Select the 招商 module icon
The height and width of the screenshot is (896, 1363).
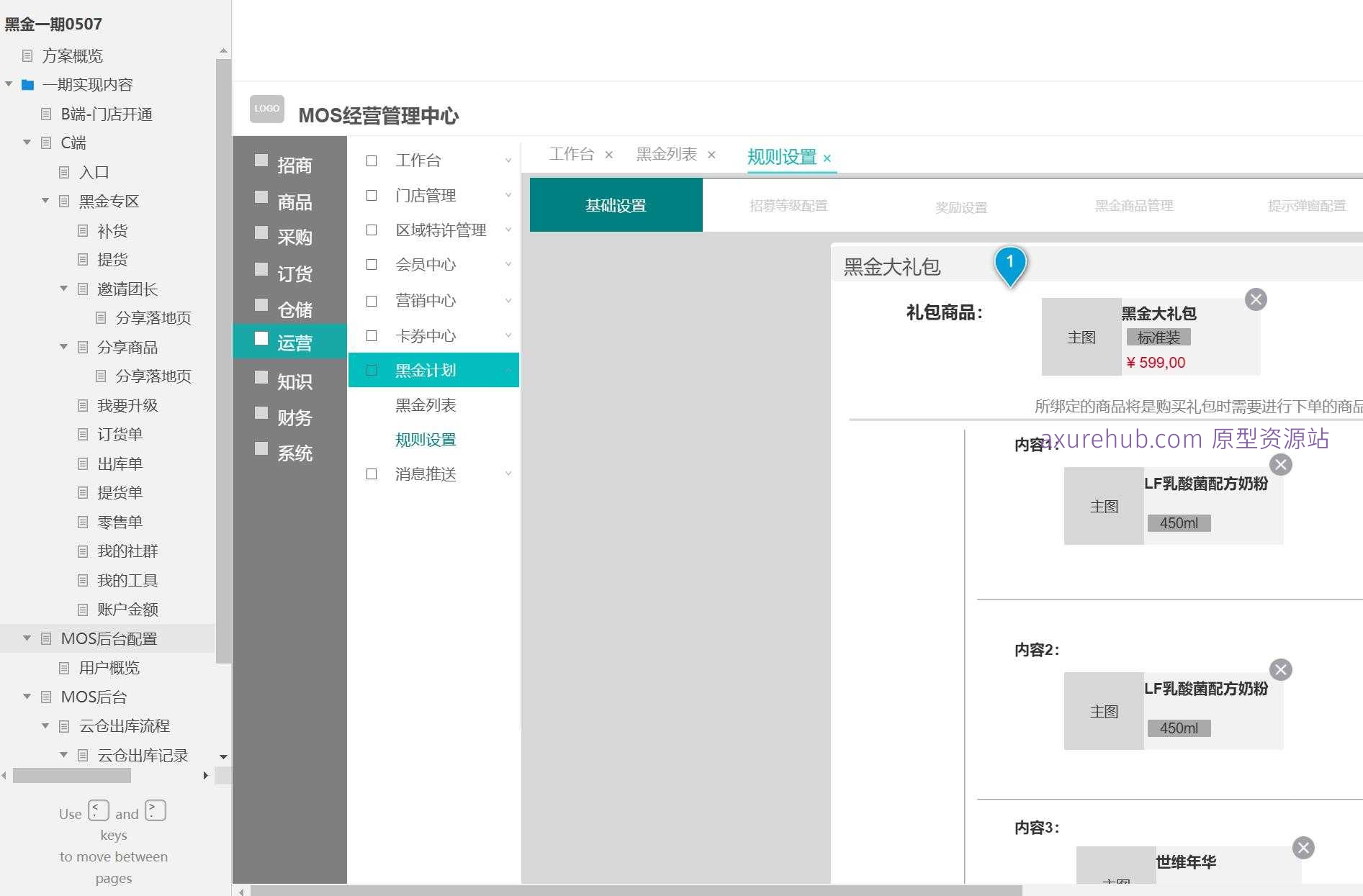262,160
